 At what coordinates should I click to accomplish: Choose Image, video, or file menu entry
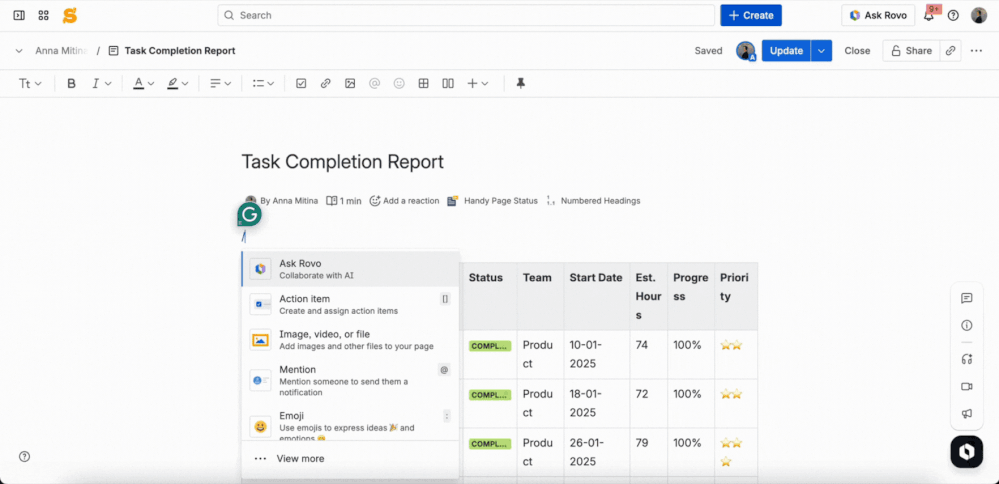point(350,340)
